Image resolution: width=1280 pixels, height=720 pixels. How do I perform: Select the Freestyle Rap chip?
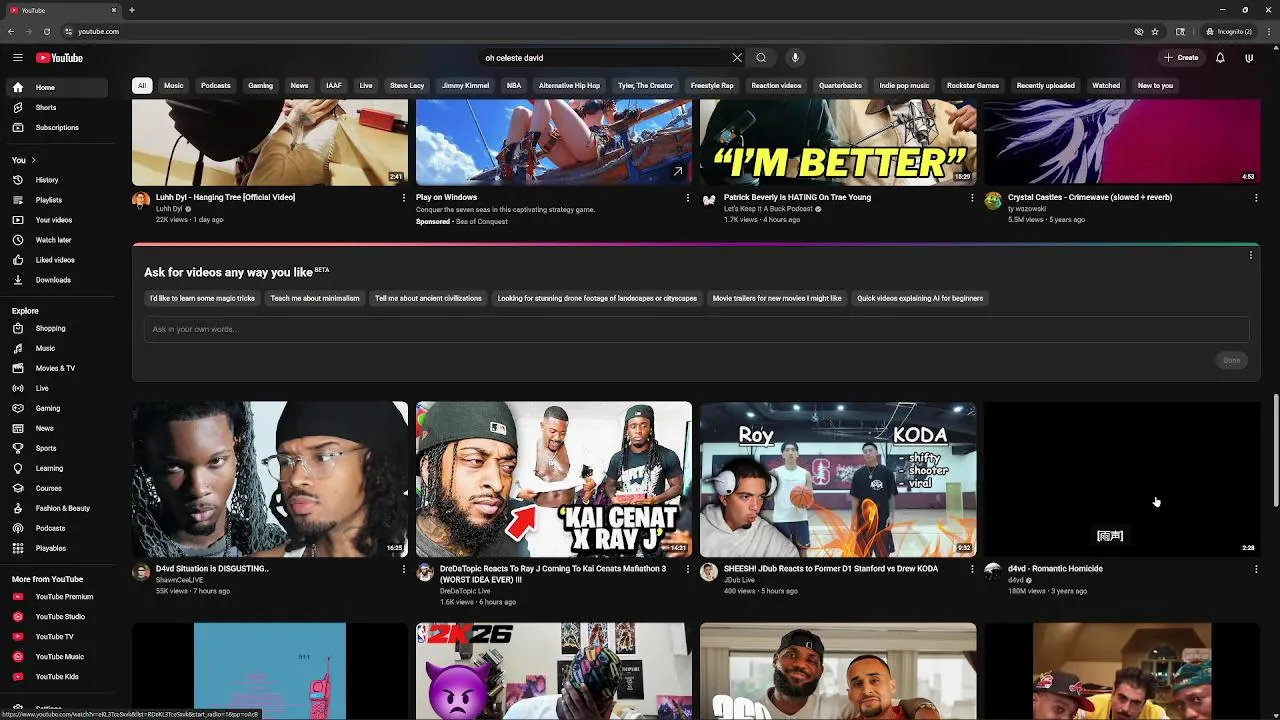(712, 86)
